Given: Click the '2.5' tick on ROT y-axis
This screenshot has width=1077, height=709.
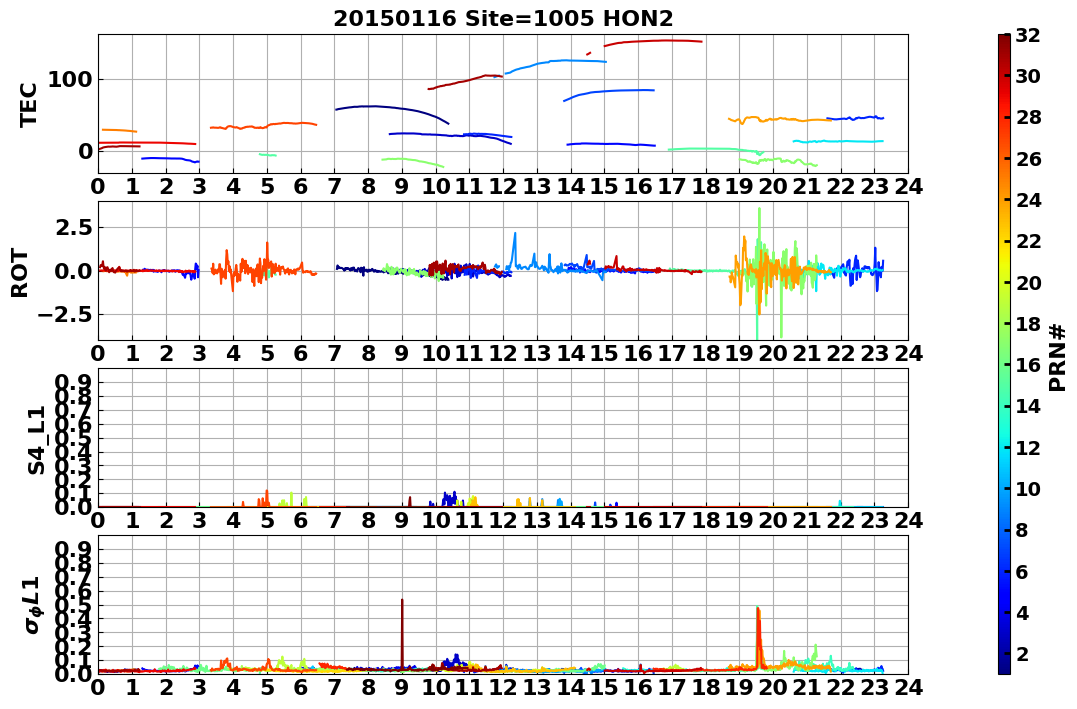Looking at the screenshot, I should [x=73, y=227].
